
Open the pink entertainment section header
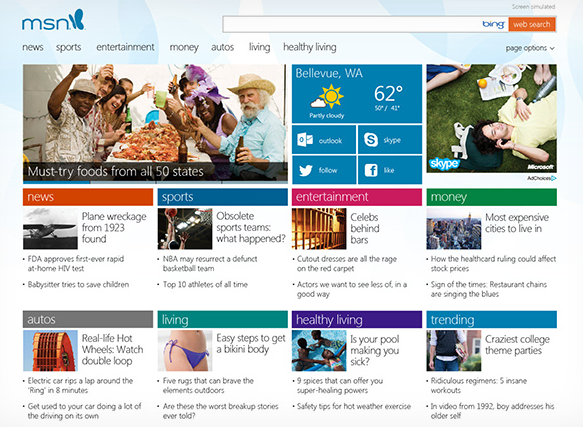tap(357, 197)
